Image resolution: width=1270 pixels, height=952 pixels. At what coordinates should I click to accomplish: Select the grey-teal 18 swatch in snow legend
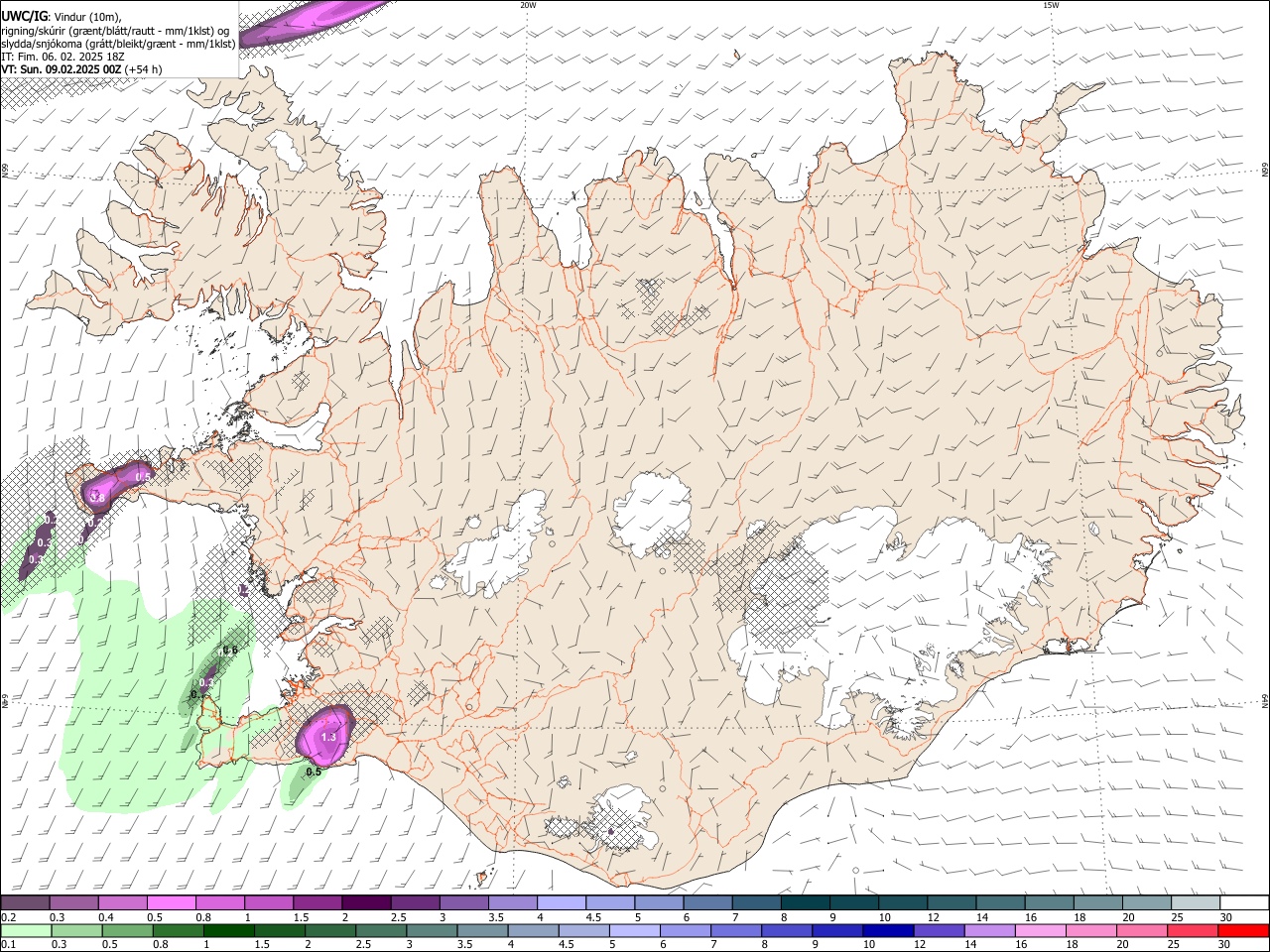(1097, 903)
